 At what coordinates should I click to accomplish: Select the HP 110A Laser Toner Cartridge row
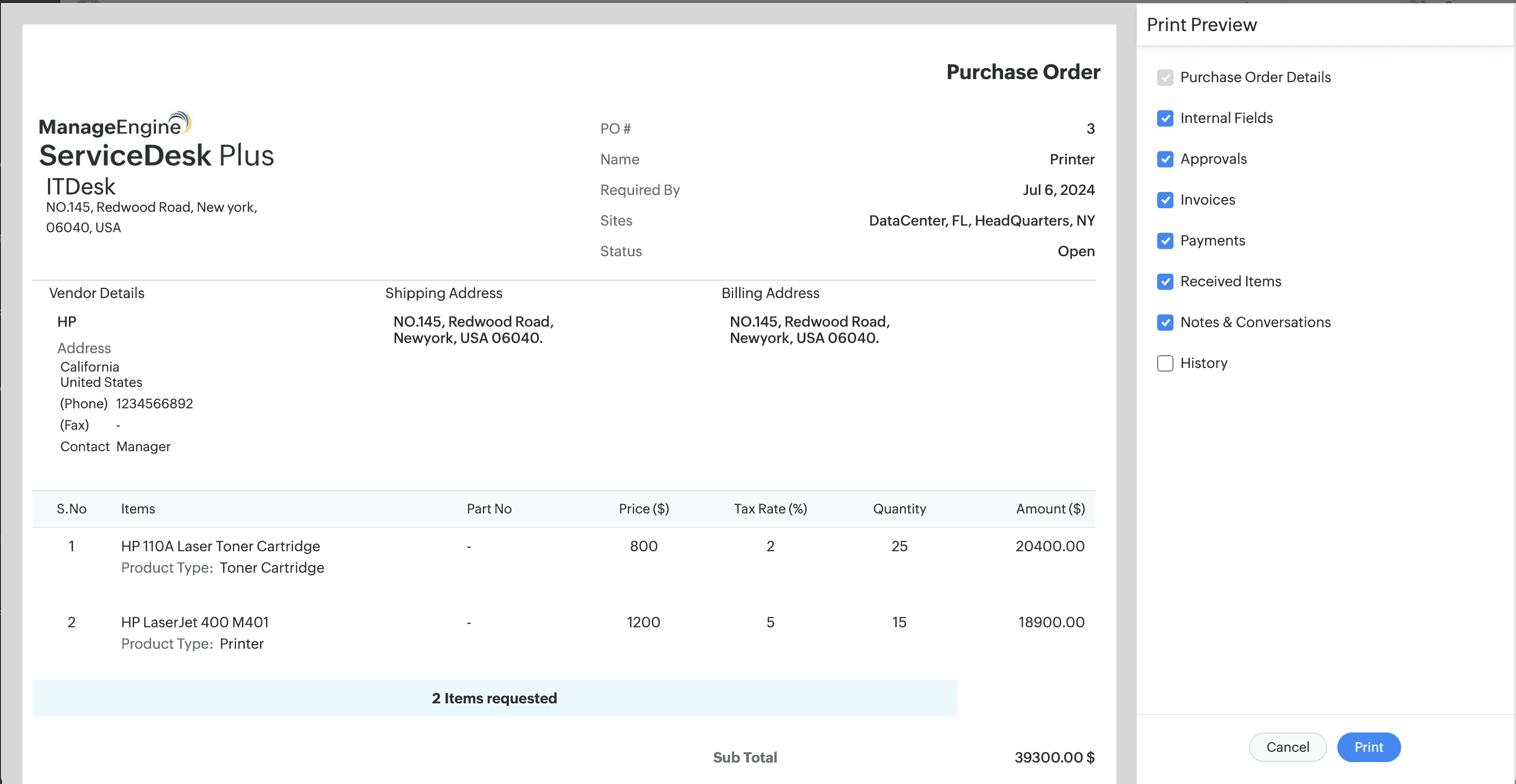pyautogui.click(x=220, y=546)
